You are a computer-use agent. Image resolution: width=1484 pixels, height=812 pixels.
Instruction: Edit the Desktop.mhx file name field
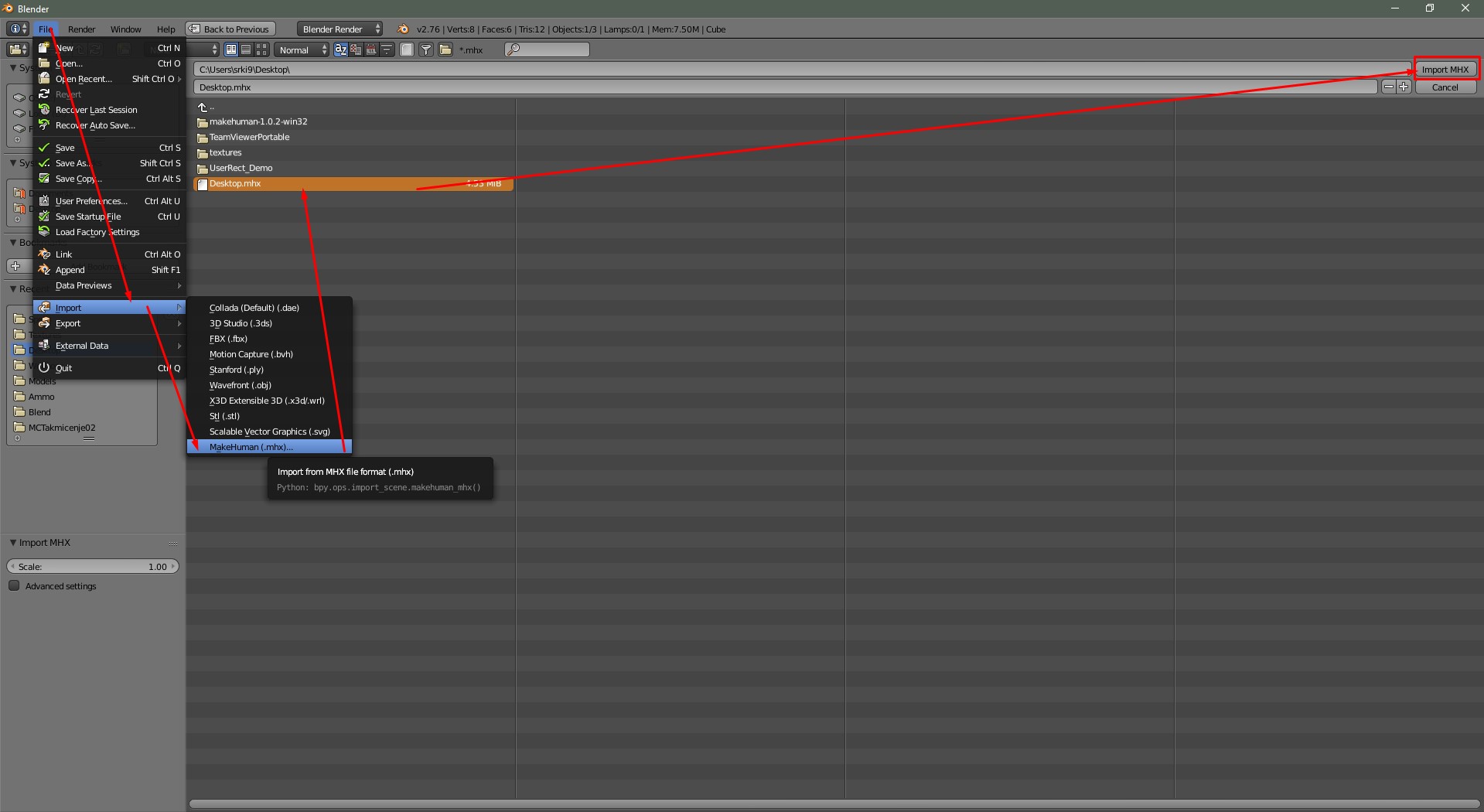click(x=785, y=87)
